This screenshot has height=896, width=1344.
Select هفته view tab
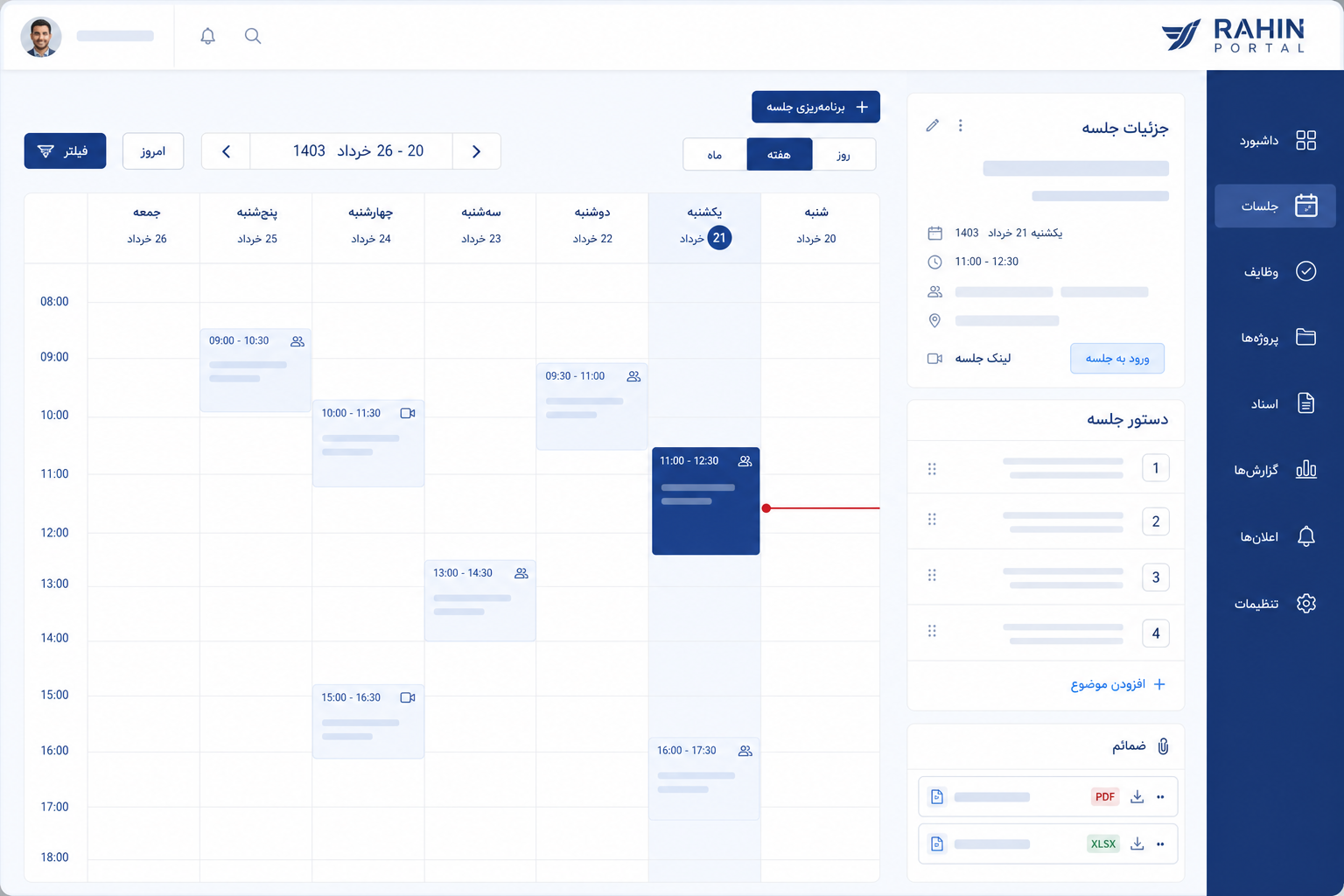pyautogui.click(x=779, y=155)
